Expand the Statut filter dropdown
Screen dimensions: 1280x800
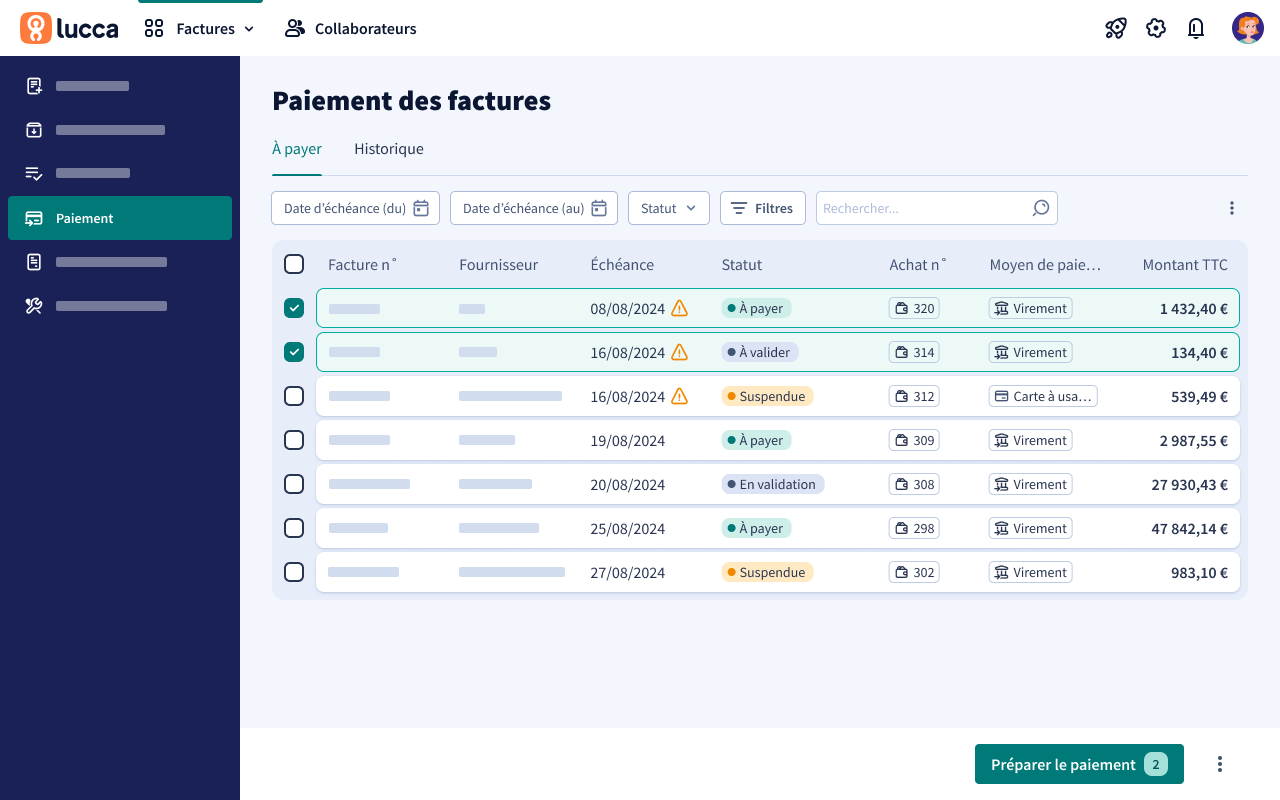pyautogui.click(x=668, y=208)
